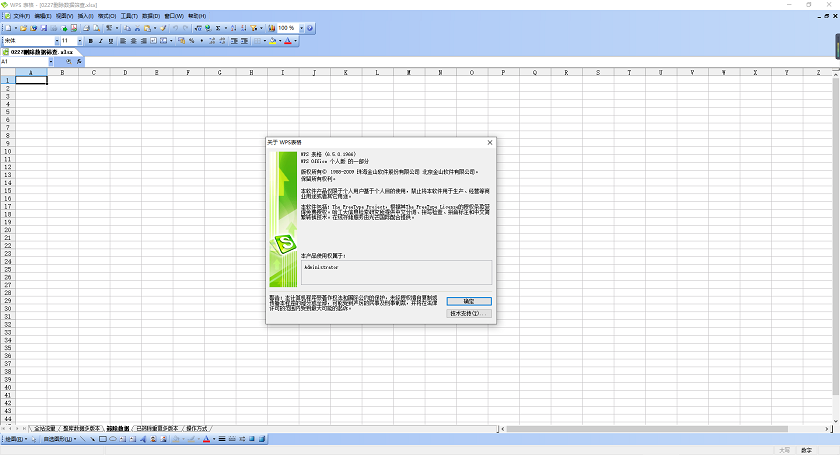Create a new workbook from the toolbar
The width and height of the screenshot is (840, 455).
click(x=8, y=28)
